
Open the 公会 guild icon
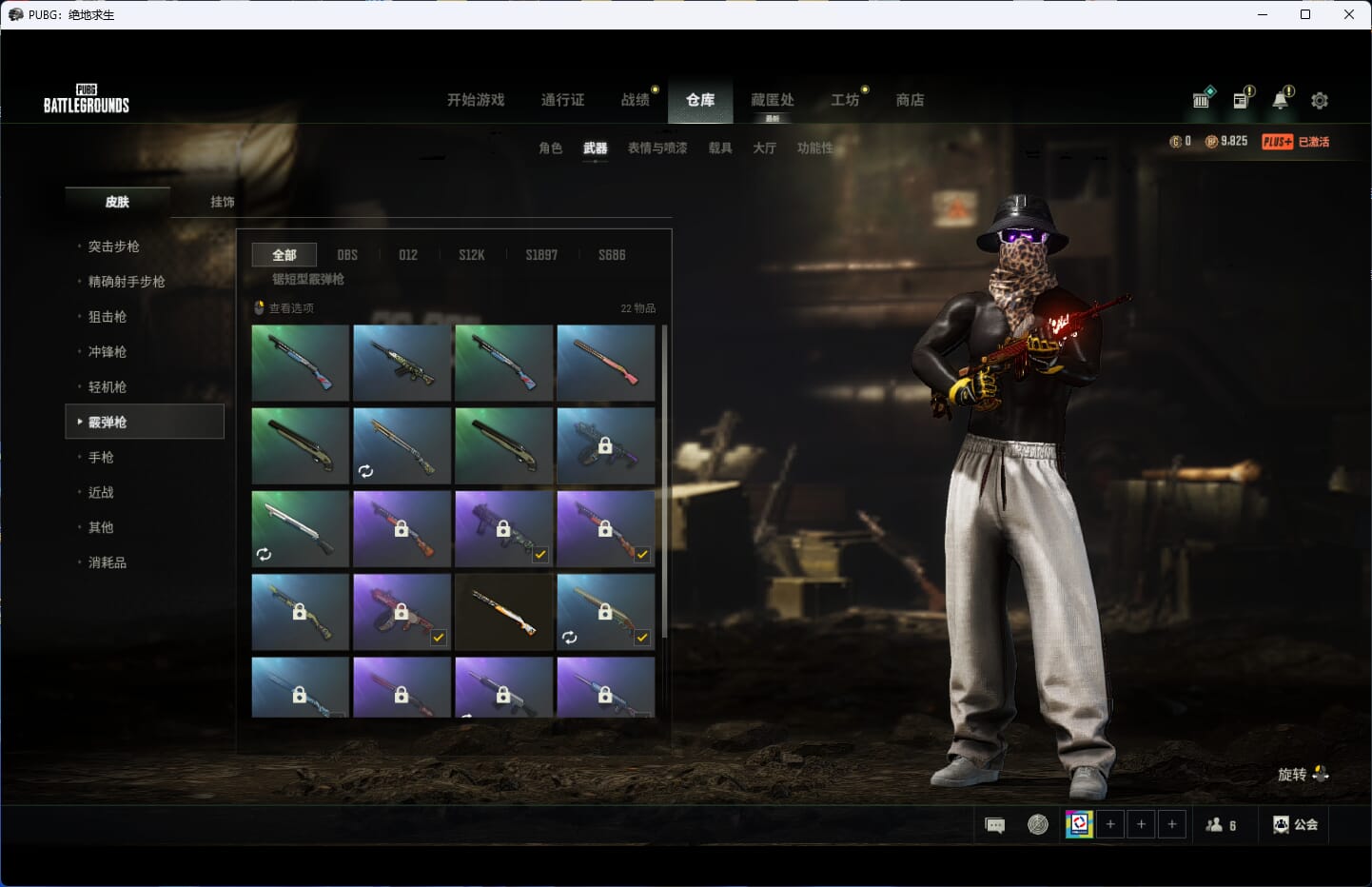(x=1295, y=824)
